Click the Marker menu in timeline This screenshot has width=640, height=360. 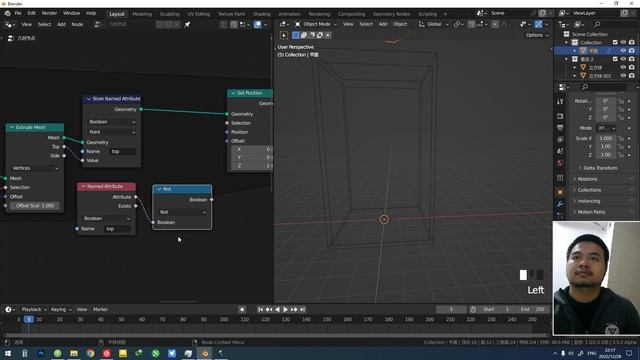(100, 309)
